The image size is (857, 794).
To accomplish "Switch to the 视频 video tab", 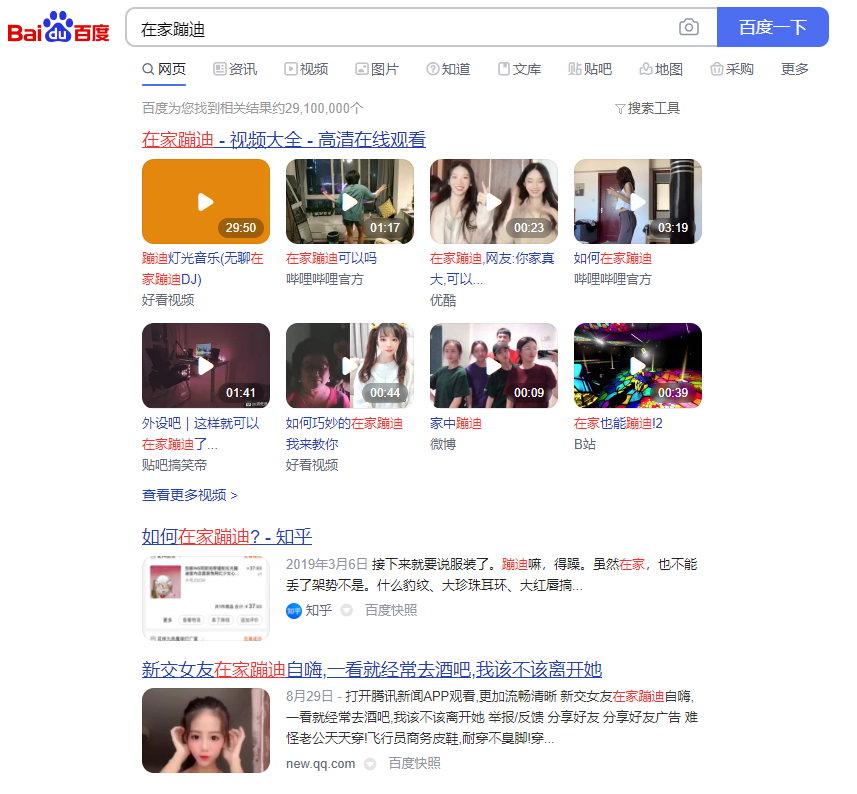I will 306,69.
